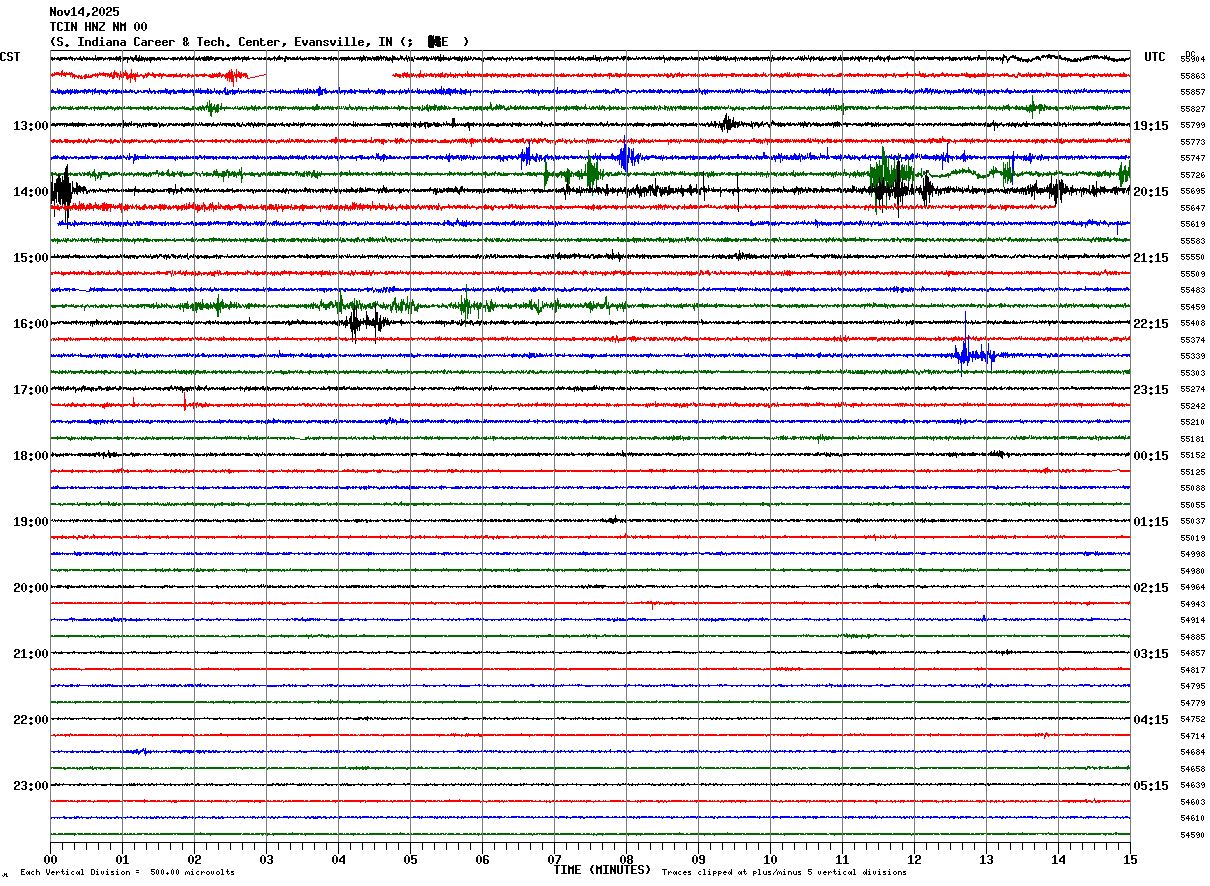Click the 05:15 UTC time label
This screenshot has width=1210, height=886.
point(1150,786)
